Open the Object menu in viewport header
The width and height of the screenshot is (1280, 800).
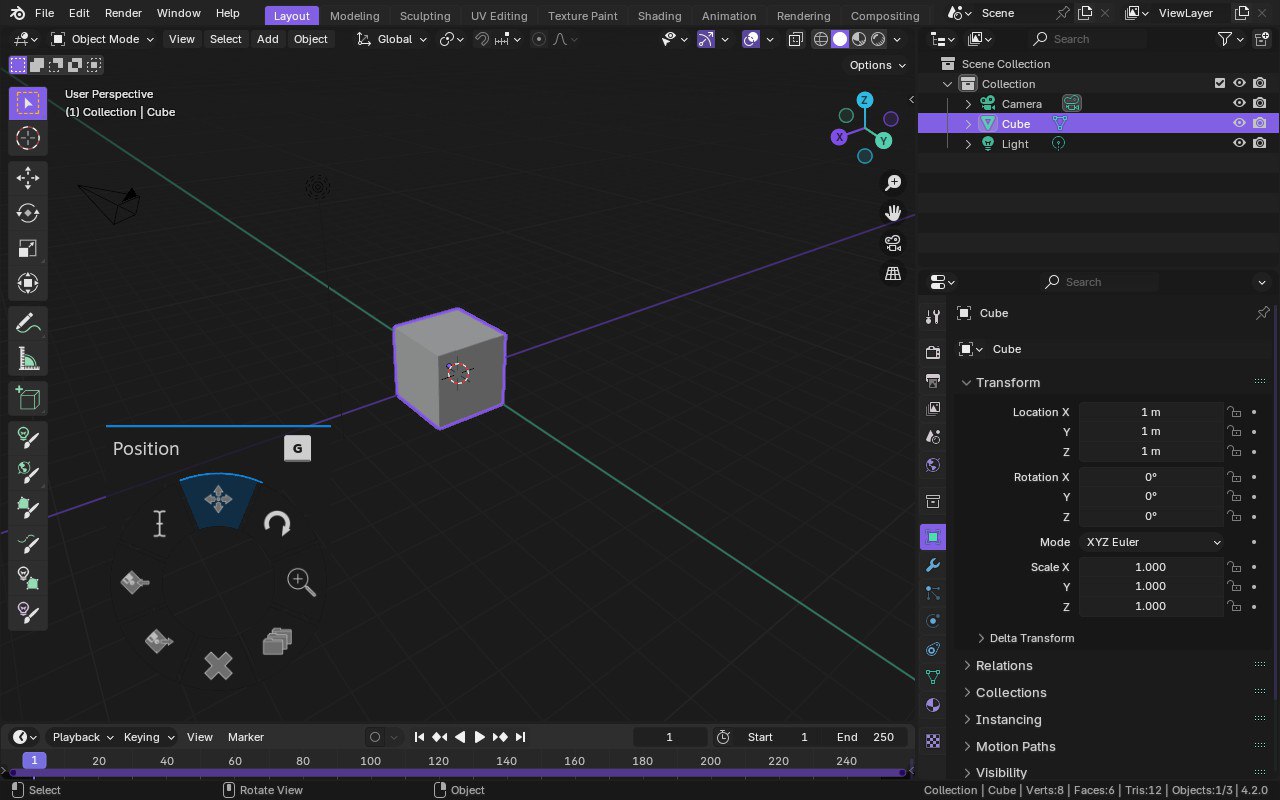click(x=310, y=39)
